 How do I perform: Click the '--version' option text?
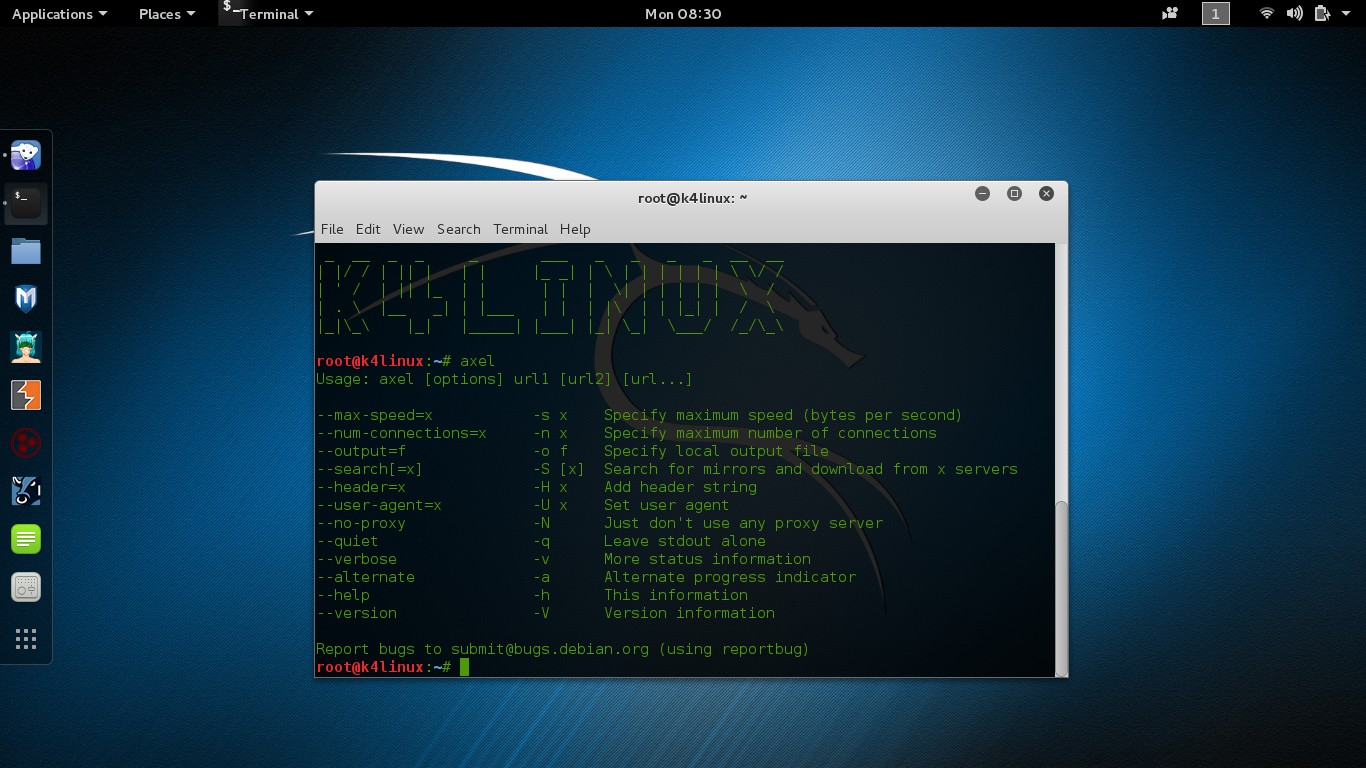coord(356,613)
